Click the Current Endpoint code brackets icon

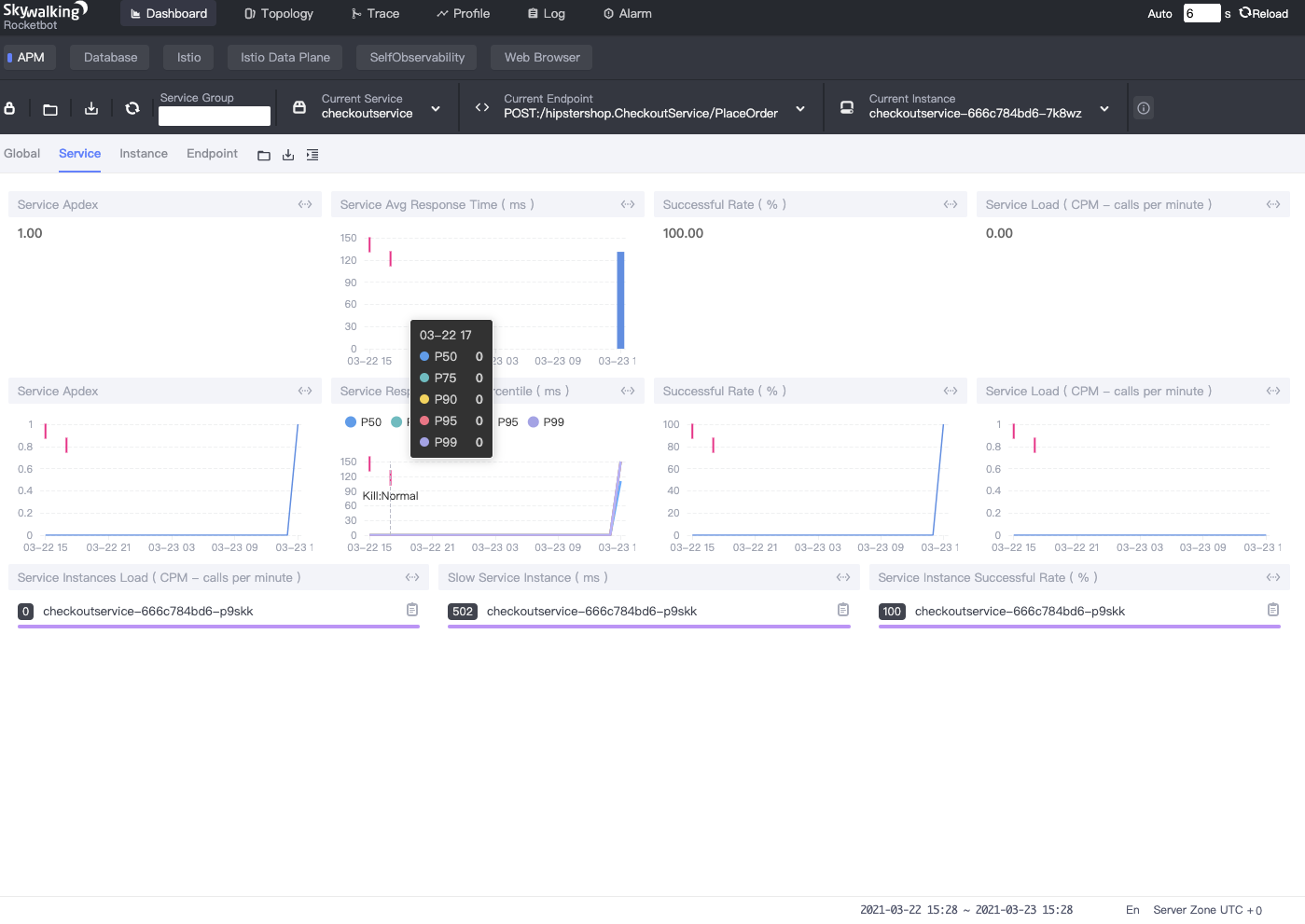482,107
